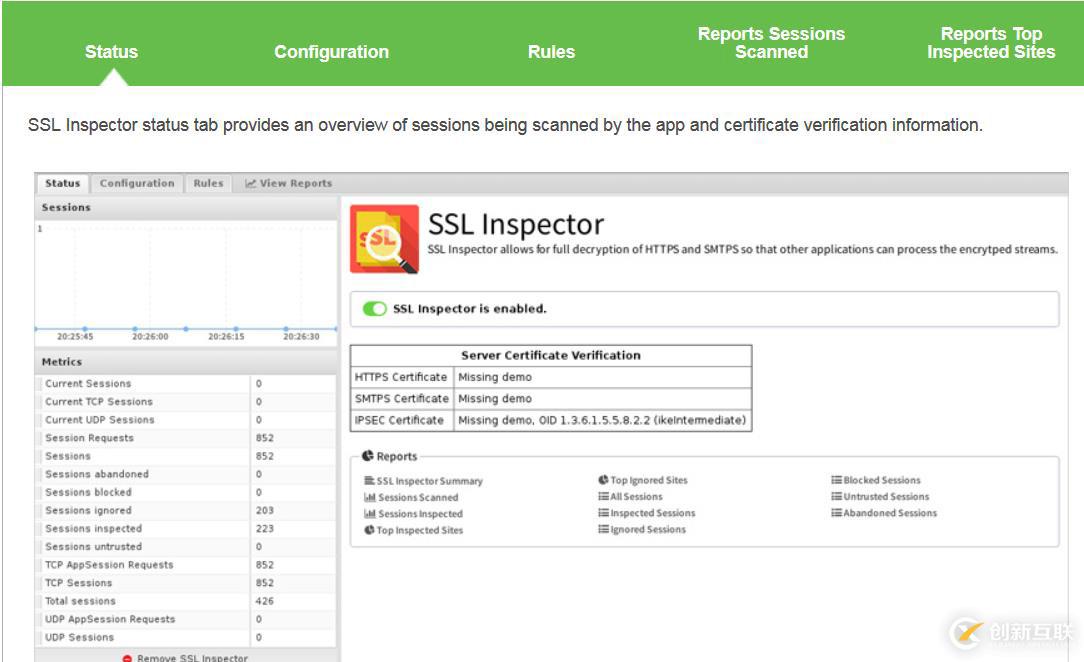This screenshot has height=662, width=1084.
Task: Click Abandoned Sessions list icon
Action: click(837, 513)
